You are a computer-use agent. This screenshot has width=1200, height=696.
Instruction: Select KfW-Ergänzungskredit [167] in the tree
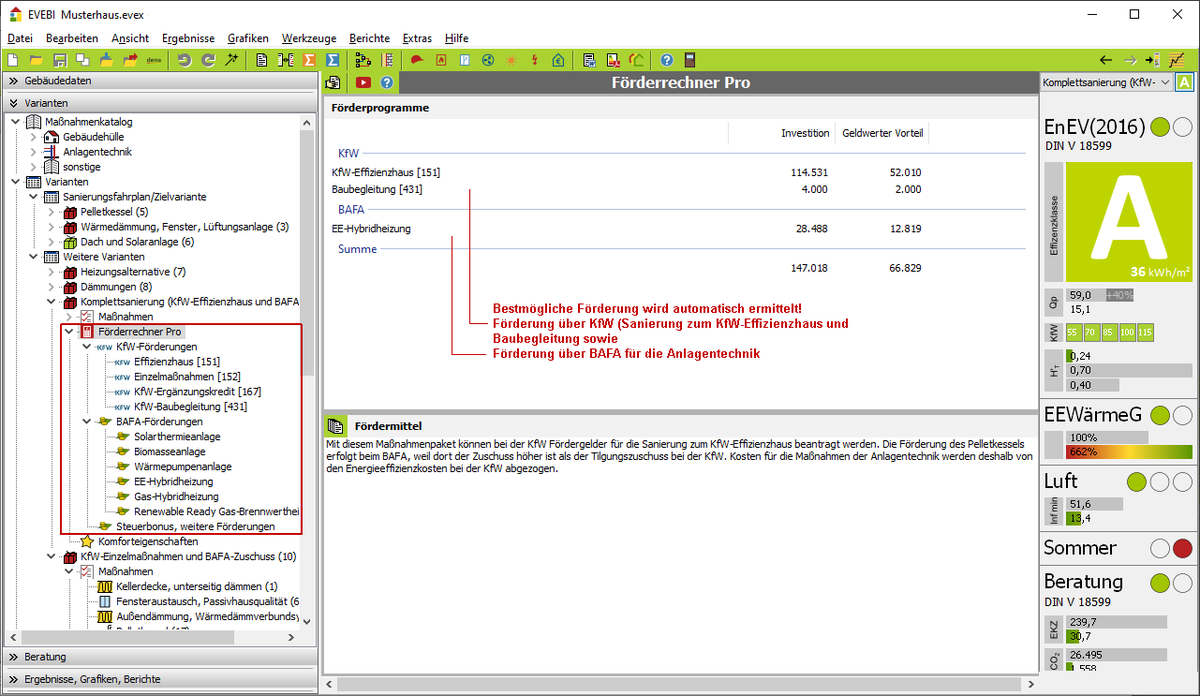point(198,391)
